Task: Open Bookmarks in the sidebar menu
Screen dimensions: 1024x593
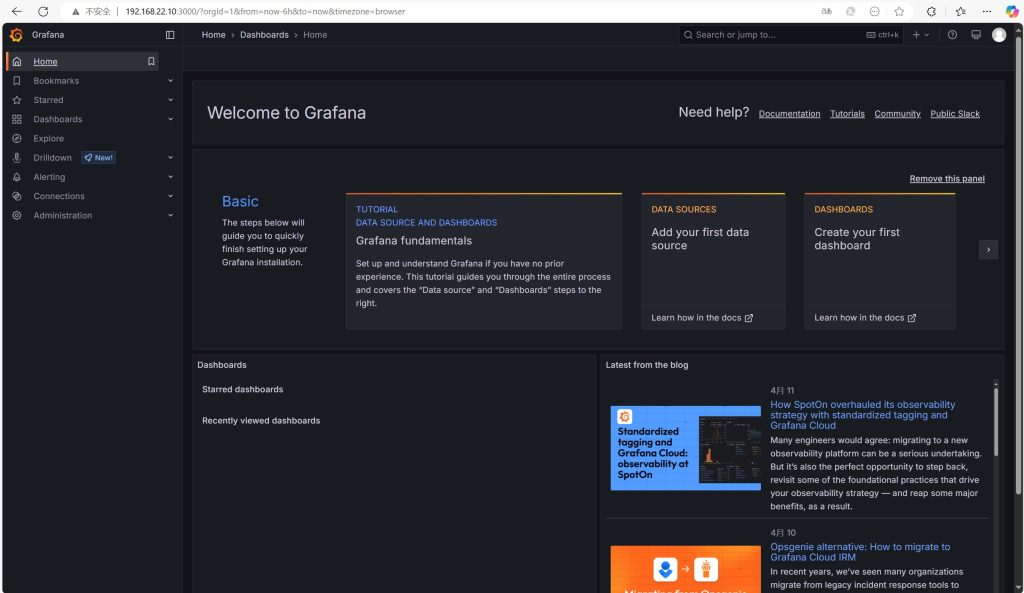Action: (x=56, y=81)
